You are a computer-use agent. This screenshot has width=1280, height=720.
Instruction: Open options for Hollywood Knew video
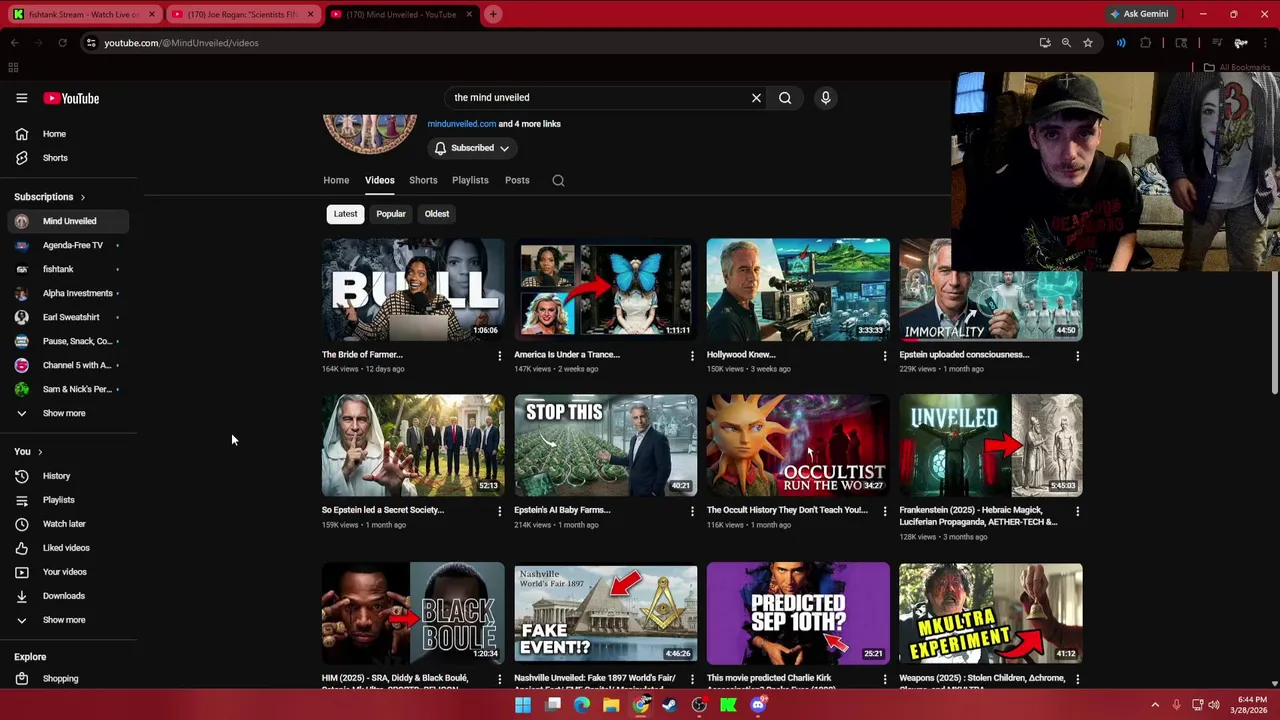coord(884,356)
